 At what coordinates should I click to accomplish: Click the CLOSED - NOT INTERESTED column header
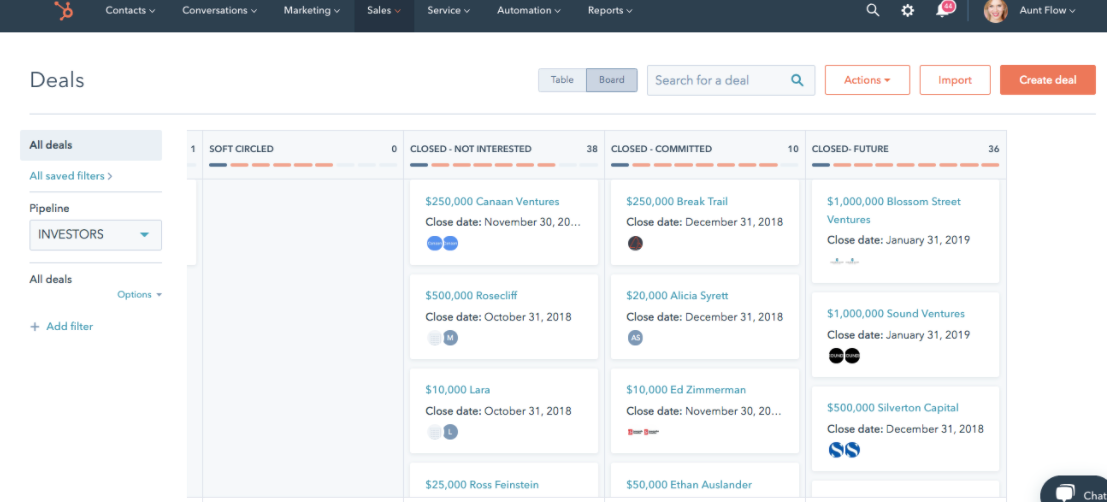(x=471, y=149)
